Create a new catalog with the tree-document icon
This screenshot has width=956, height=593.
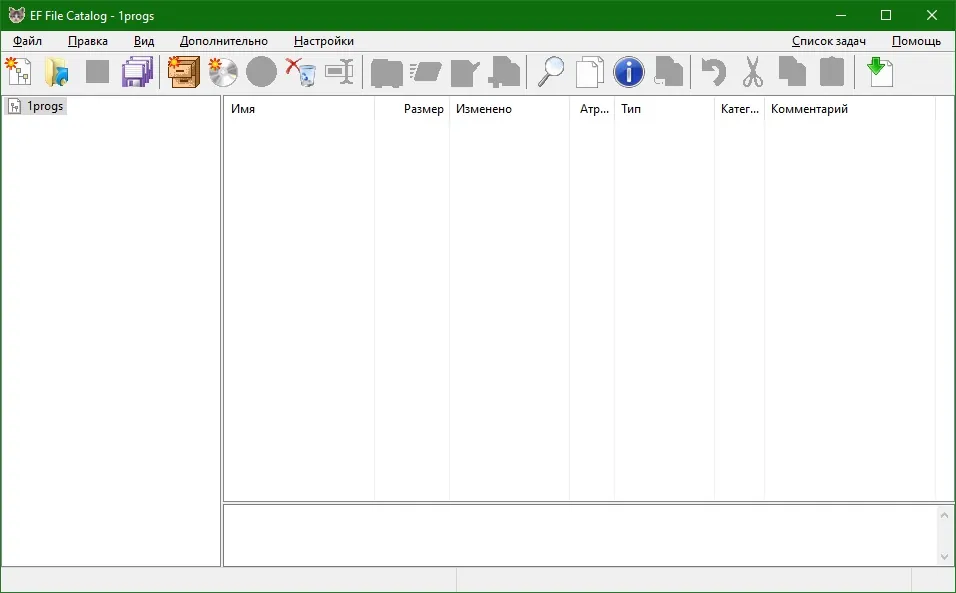19,72
